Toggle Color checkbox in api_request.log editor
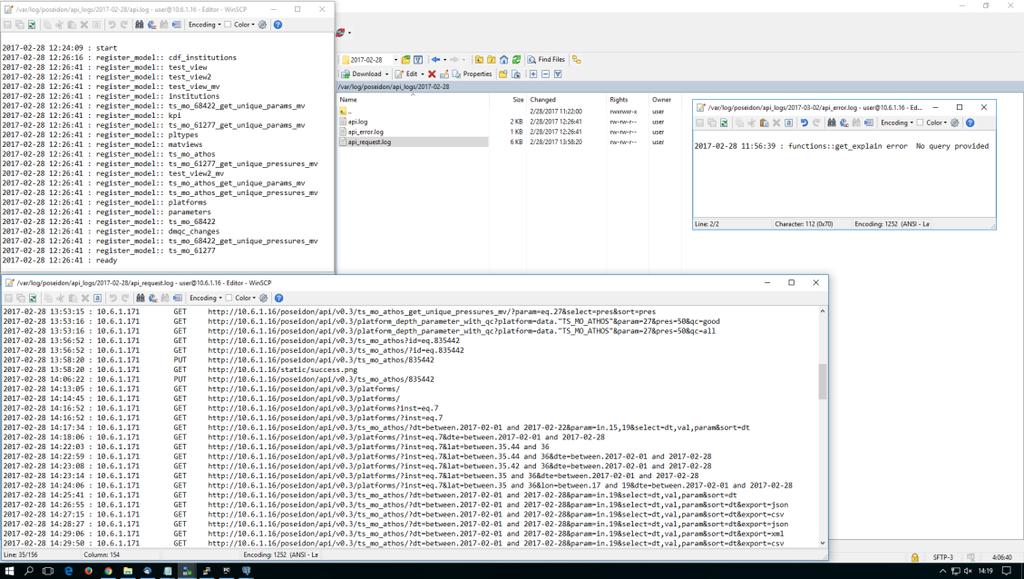 click(229, 298)
